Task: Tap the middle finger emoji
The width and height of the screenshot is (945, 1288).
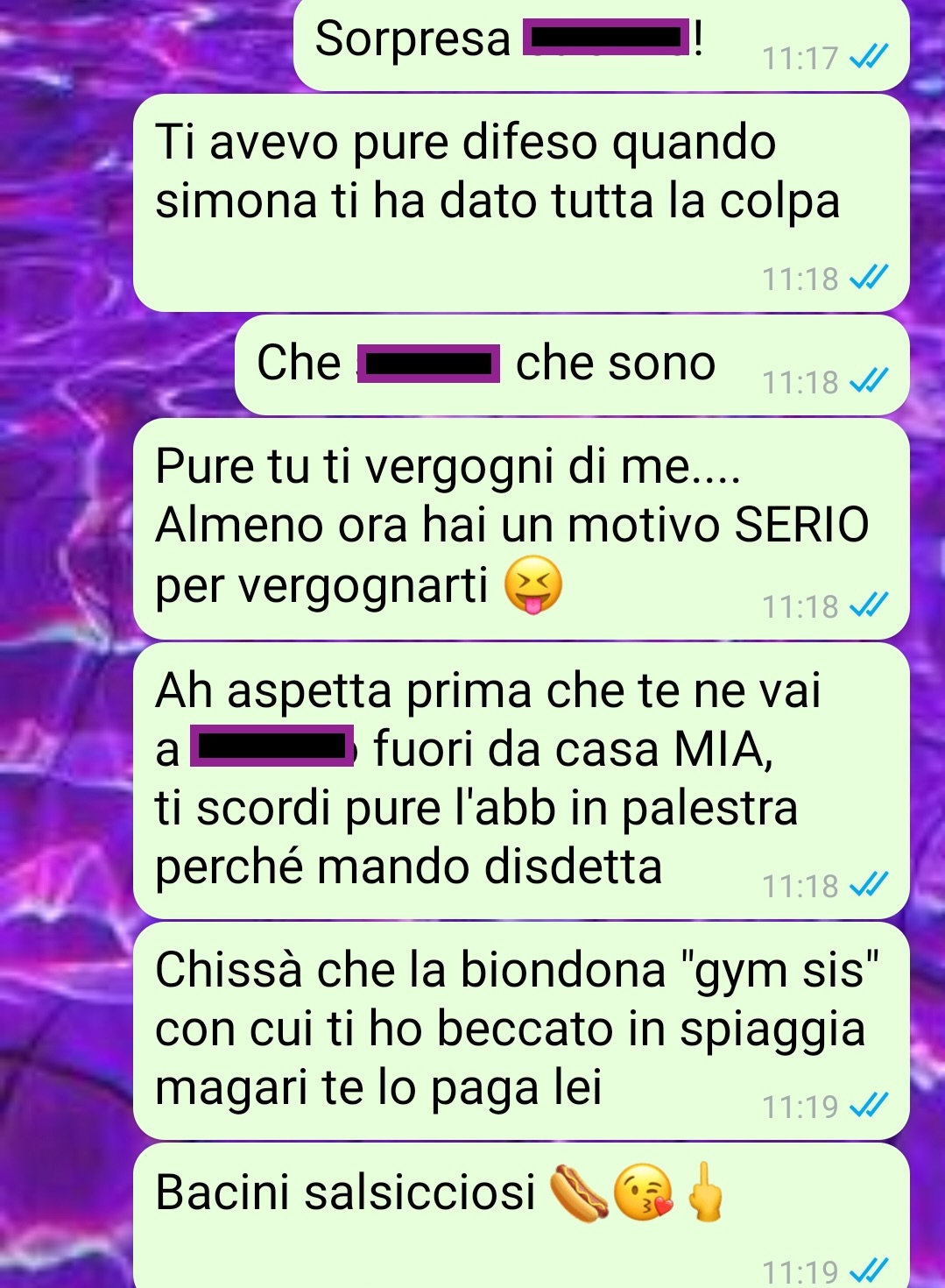Action: [x=704, y=1192]
